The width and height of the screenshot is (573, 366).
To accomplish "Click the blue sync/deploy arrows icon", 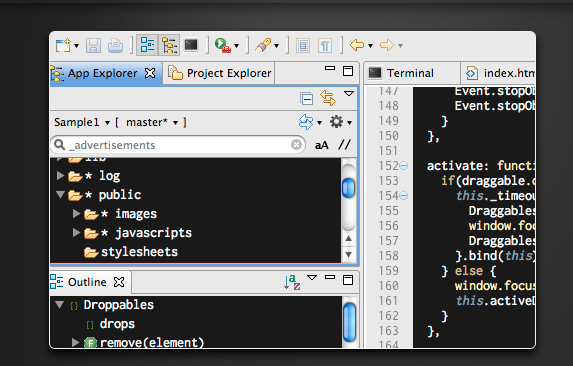I will coord(306,122).
